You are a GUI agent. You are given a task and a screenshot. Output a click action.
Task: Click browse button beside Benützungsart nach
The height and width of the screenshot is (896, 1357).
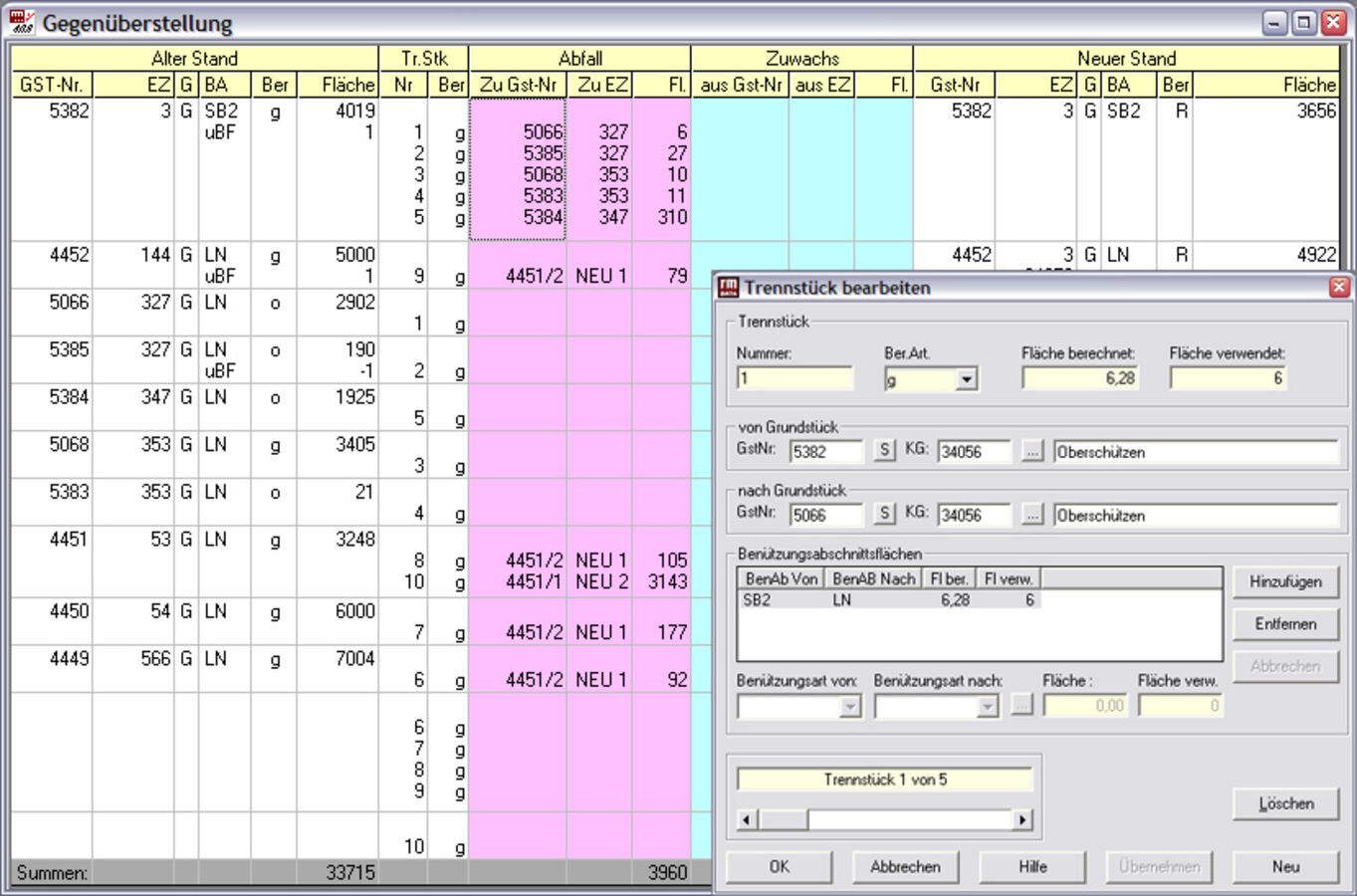1021,705
